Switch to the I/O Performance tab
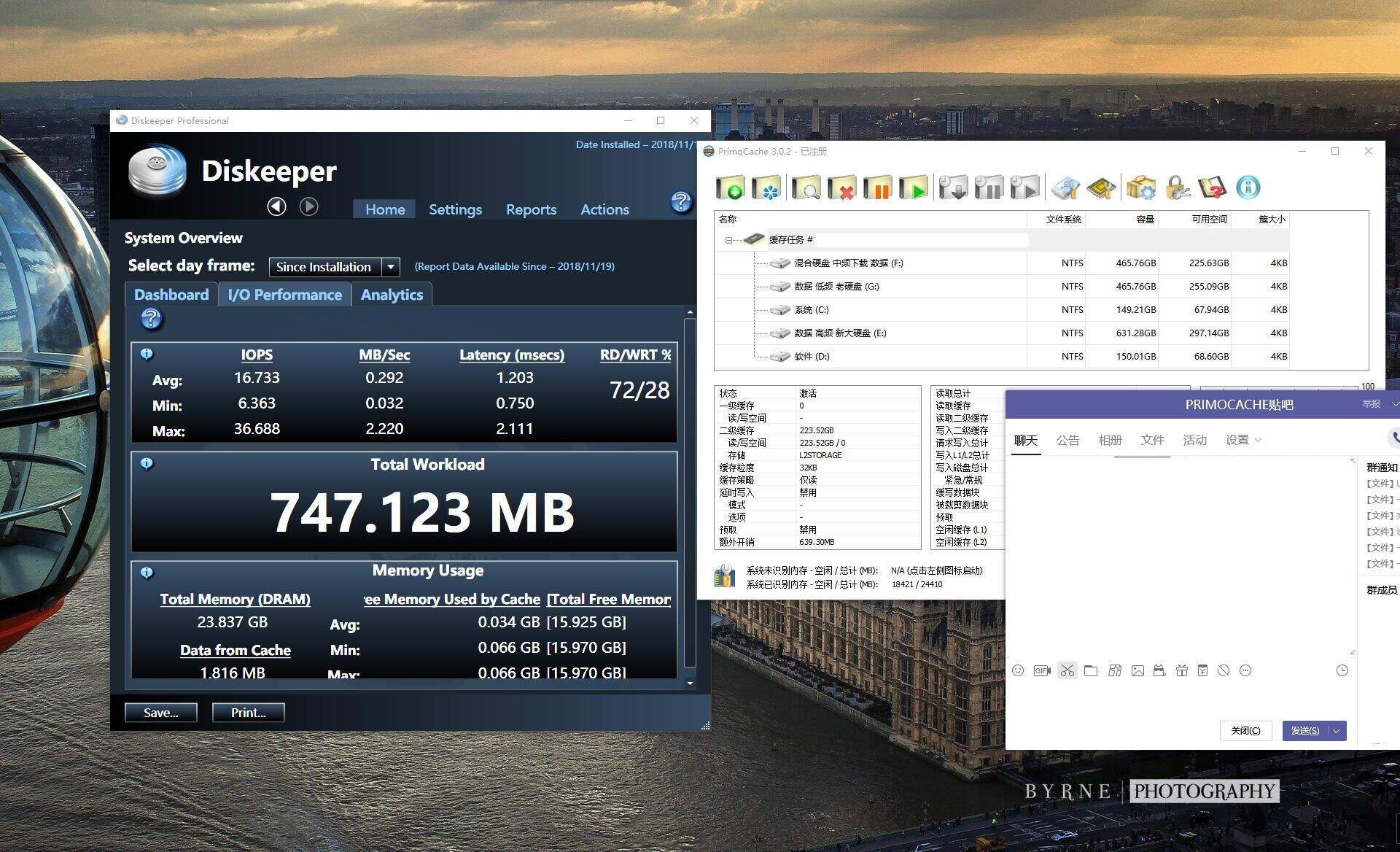Viewport: 1400px width, 852px height. click(x=284, y=295)
